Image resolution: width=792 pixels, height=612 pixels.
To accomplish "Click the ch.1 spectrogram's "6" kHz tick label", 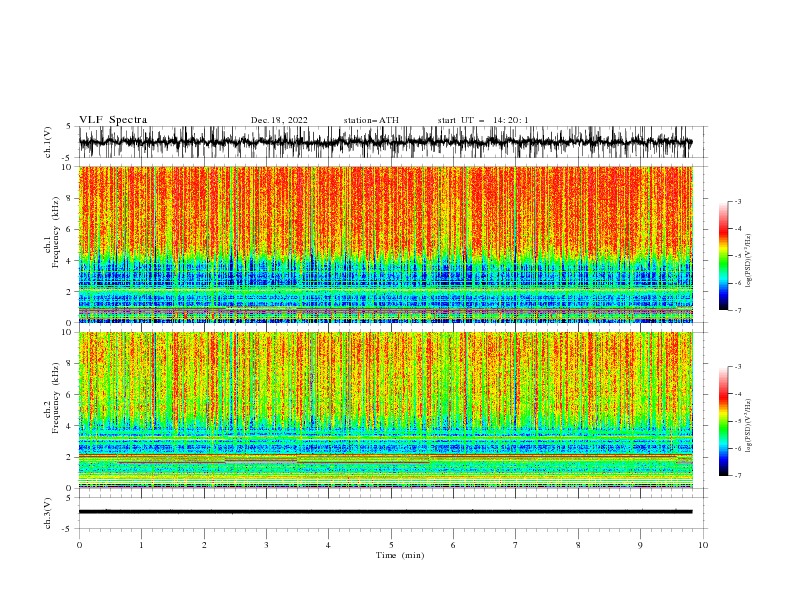I will pyautogui.click(x=71, y=230).
